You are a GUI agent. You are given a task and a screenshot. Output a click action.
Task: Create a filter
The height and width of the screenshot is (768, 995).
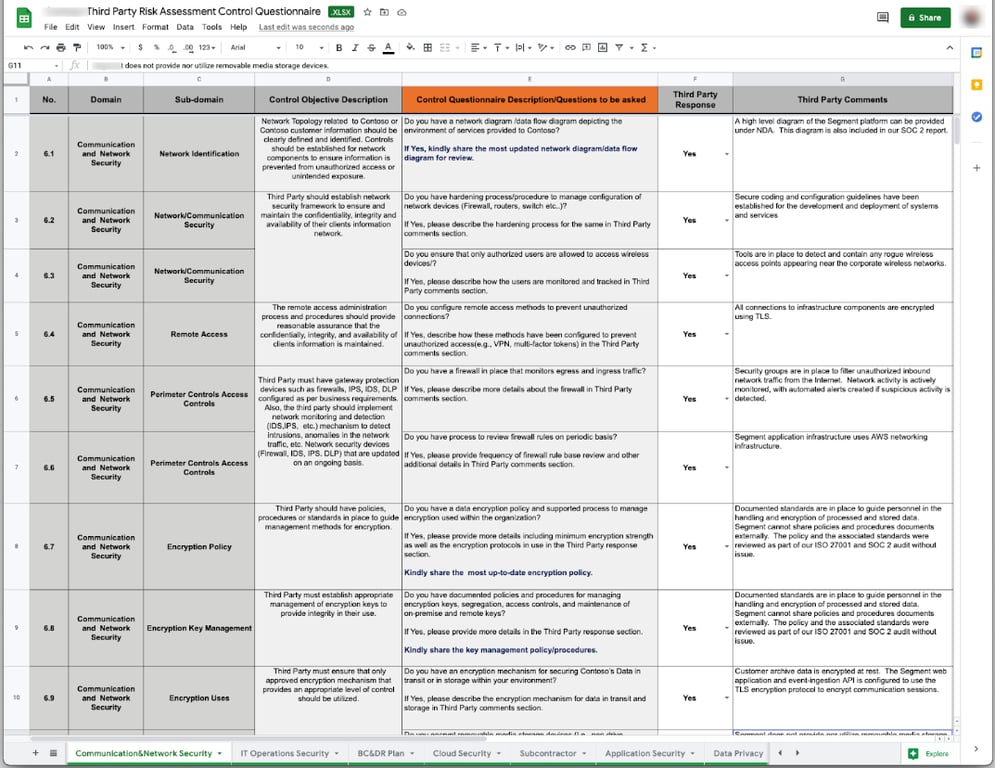pos(619,48)
